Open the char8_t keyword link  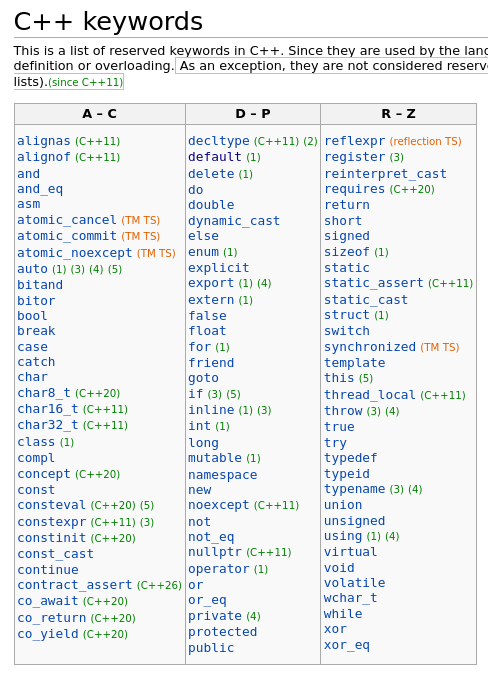point(44,393)
